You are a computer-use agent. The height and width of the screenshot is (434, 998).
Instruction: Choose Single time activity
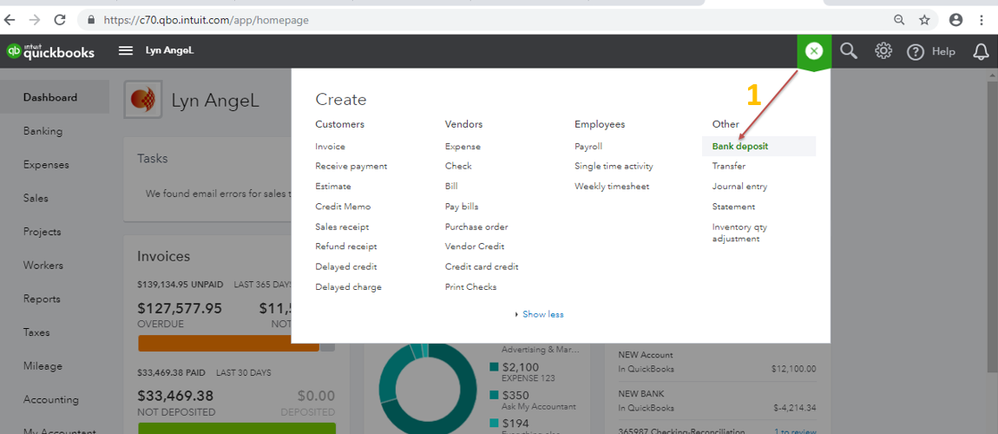pos(614,166)
